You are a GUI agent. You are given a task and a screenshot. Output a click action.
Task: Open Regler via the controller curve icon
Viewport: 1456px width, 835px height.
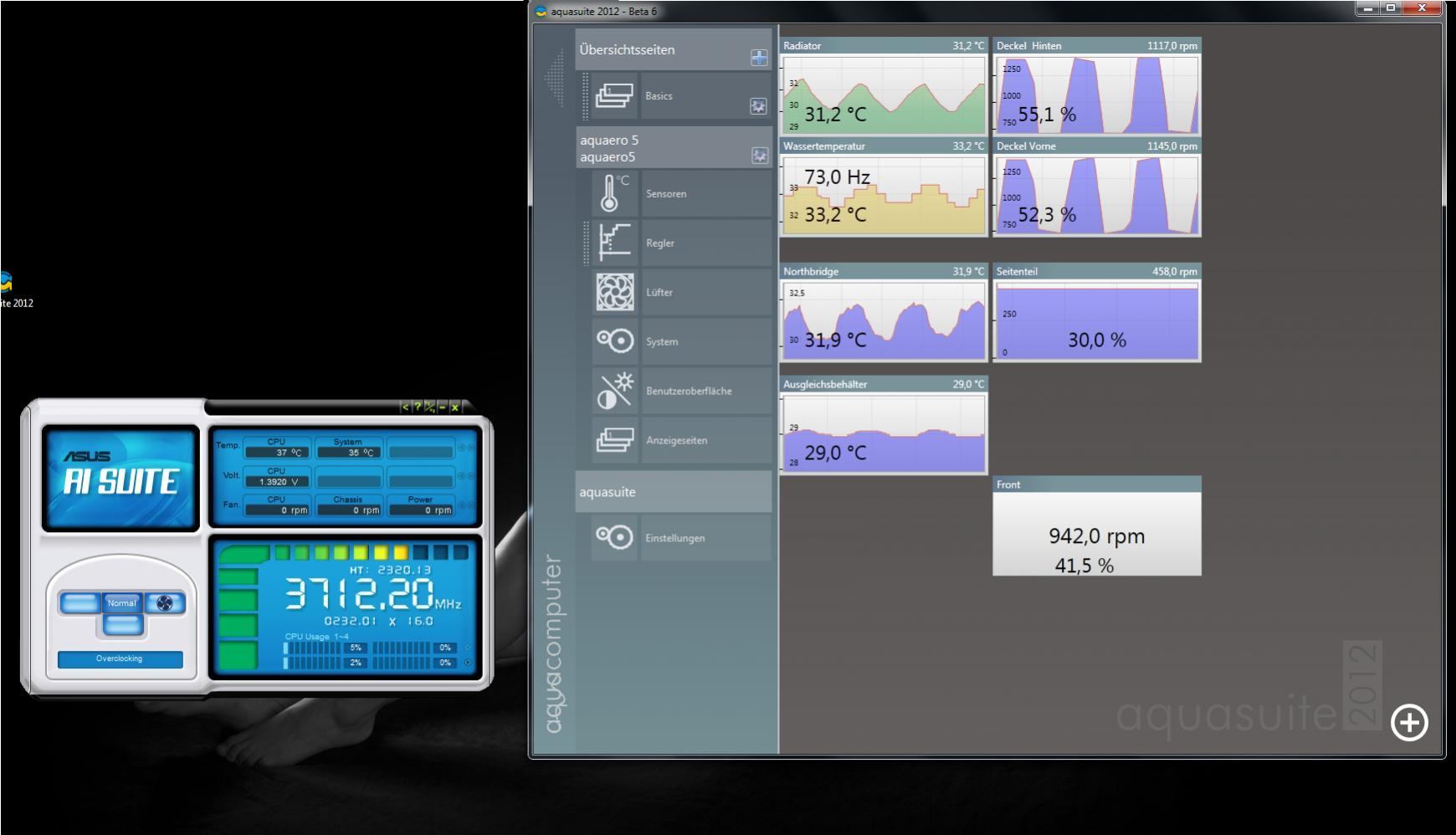point(614,243)
